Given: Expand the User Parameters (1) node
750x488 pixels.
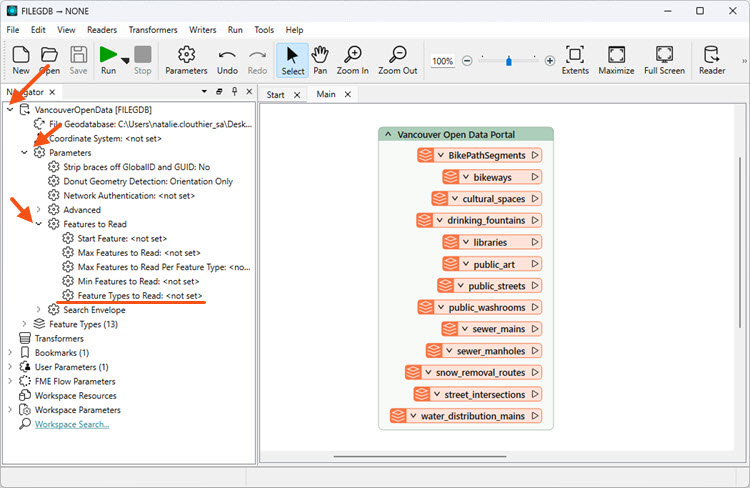Looking at the screenshot, I should pyautogui.click(x=10, y=367).
